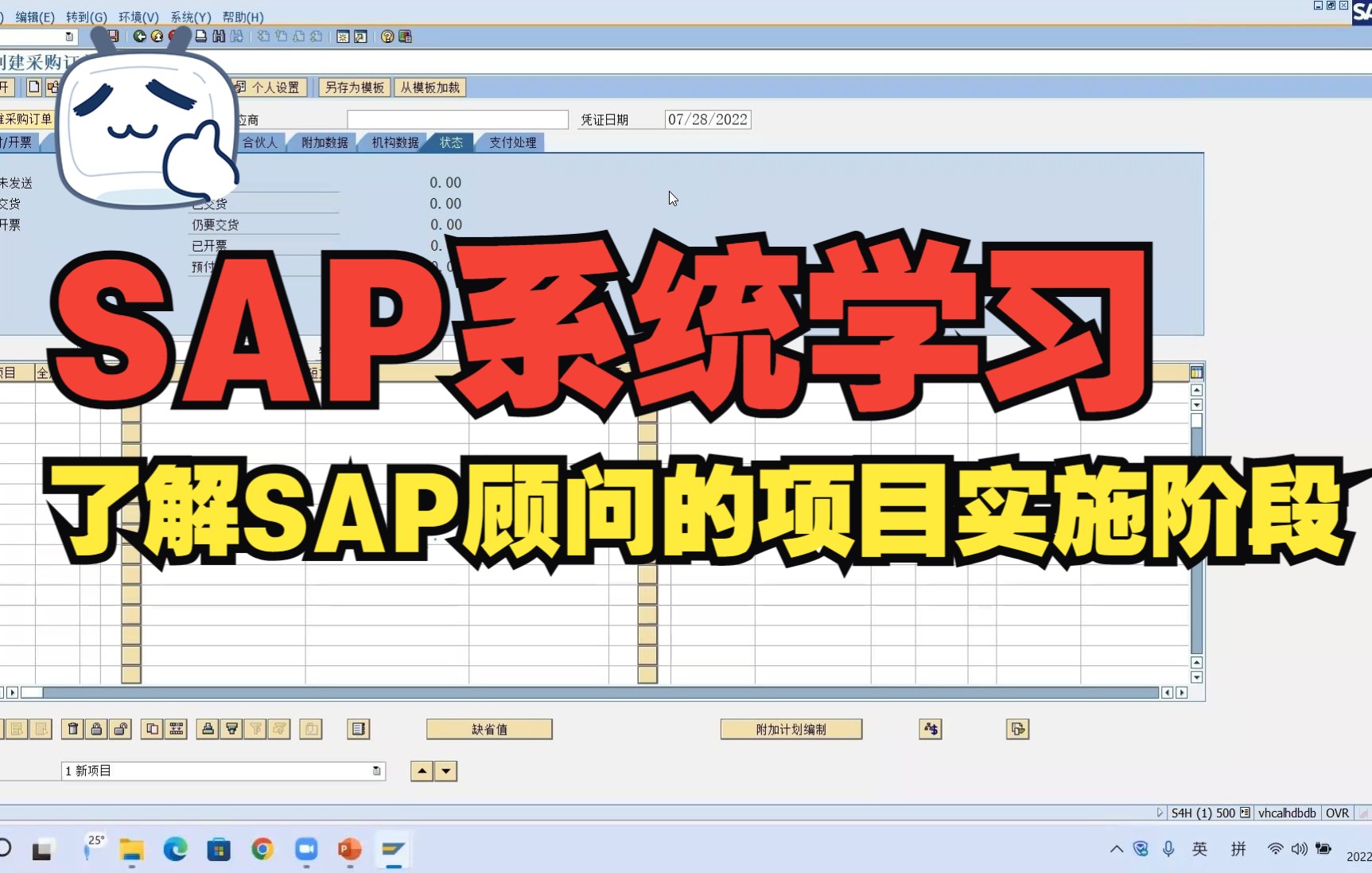1372x873 pixels.
Task: Click the table settings icon above scrollbar
Action: pyautogui.click(x=1196, y=372)
